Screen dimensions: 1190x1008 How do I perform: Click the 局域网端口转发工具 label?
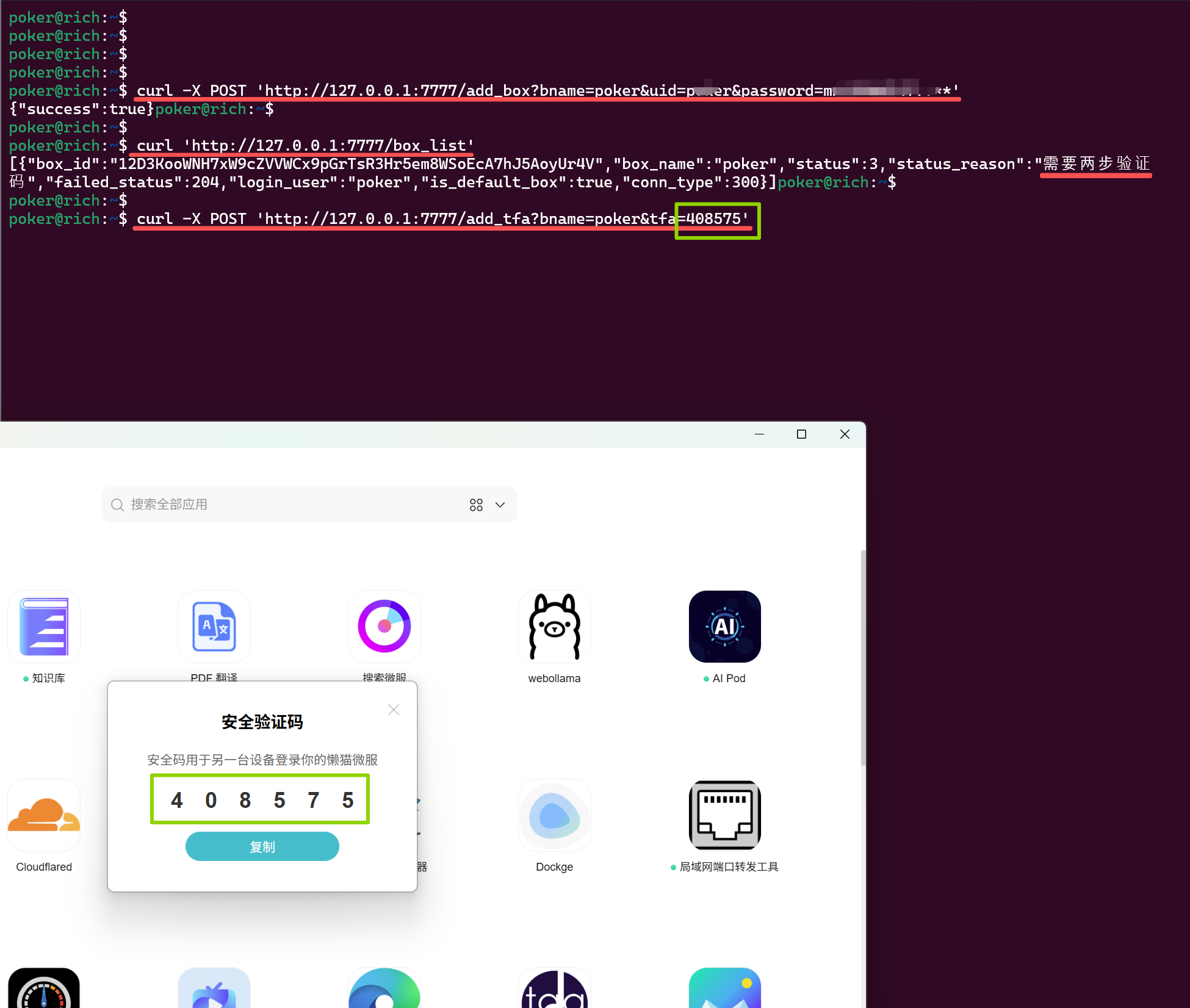click(729, 867)
